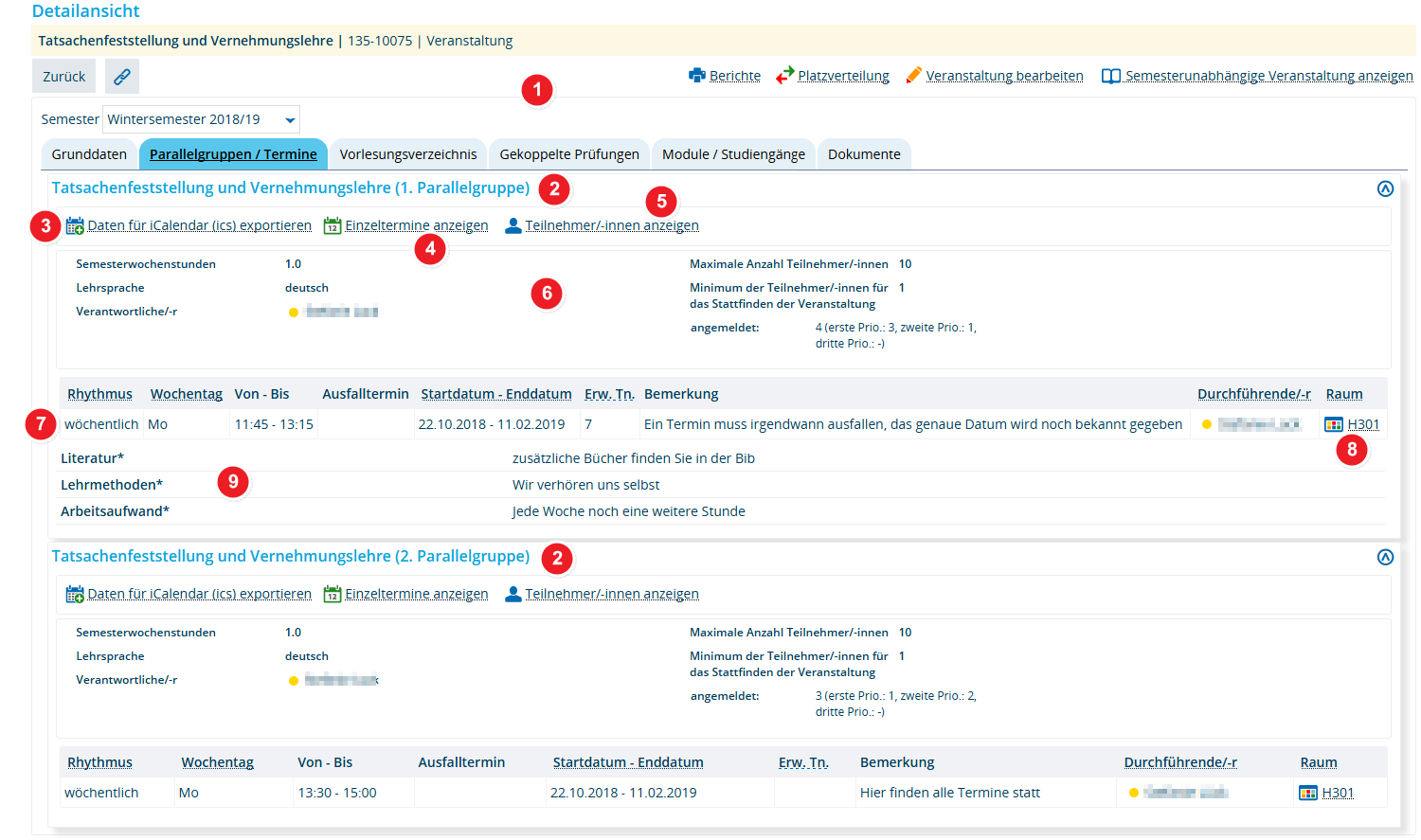Open the Vorlesungsverzeichnis tab
1421x840 pixels.
click(408, 154)
